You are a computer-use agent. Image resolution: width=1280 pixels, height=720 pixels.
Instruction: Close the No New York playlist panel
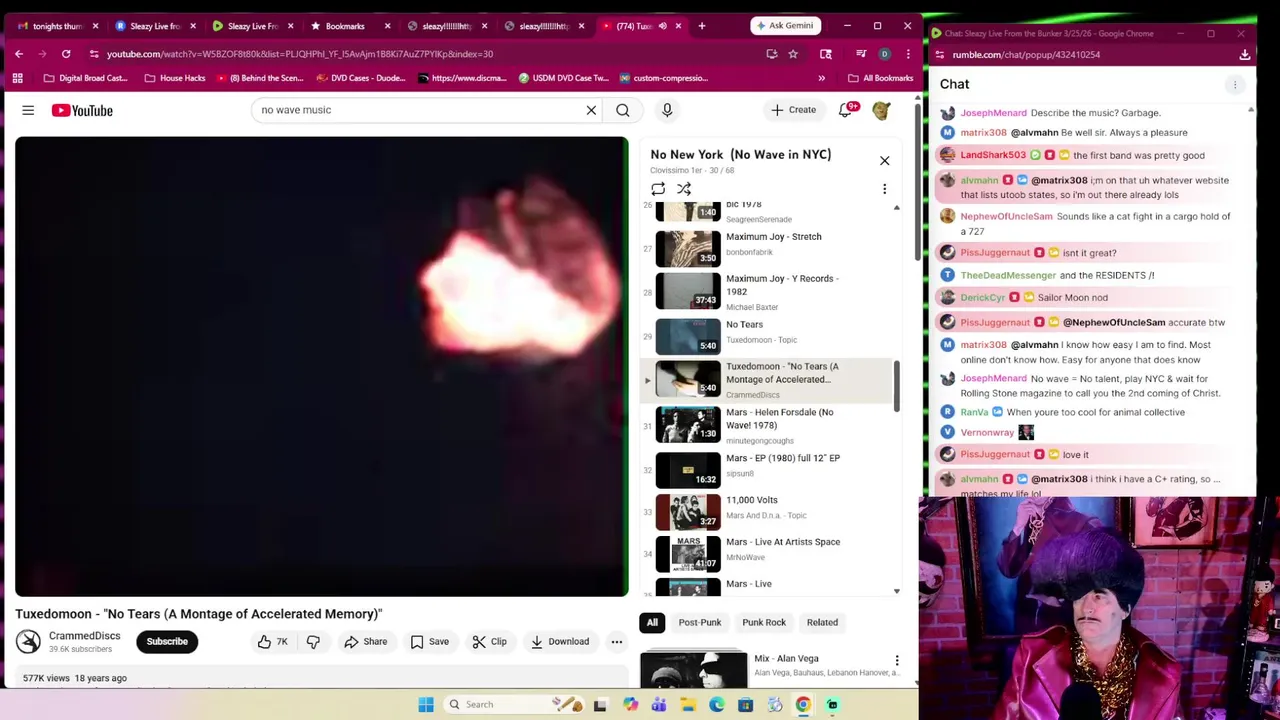(x=884, y=160)
